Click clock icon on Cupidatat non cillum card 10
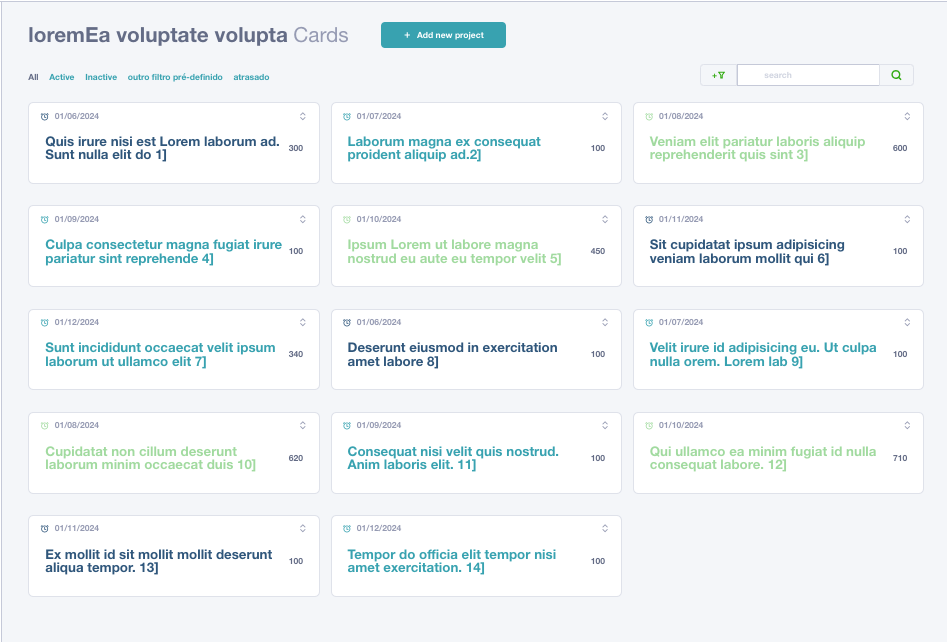 [x=45, y=426]
